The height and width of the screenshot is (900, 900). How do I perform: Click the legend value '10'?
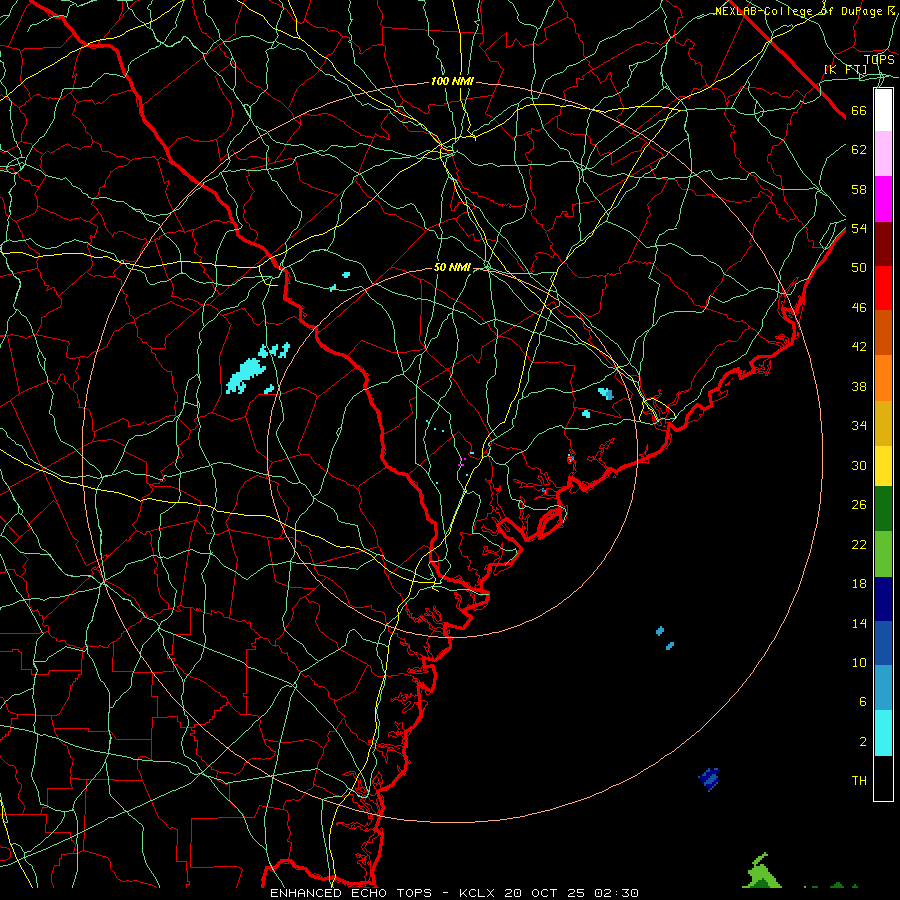(x=859, y=663)
